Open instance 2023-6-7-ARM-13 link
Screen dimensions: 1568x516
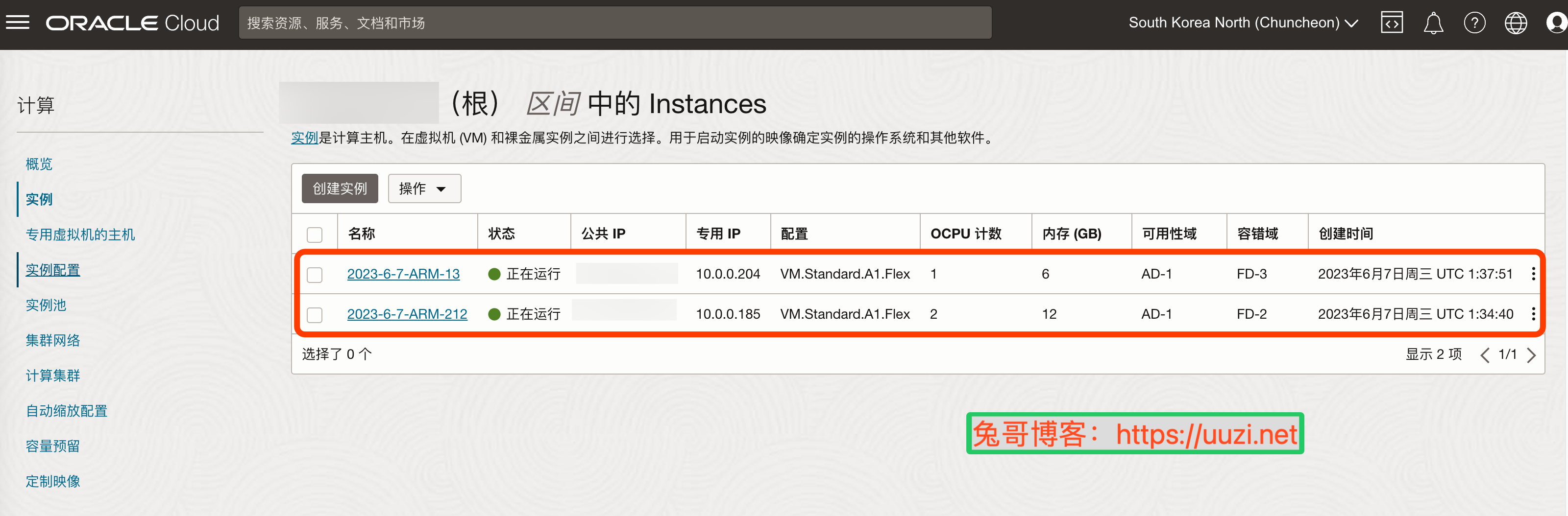[x=404, y=274]
